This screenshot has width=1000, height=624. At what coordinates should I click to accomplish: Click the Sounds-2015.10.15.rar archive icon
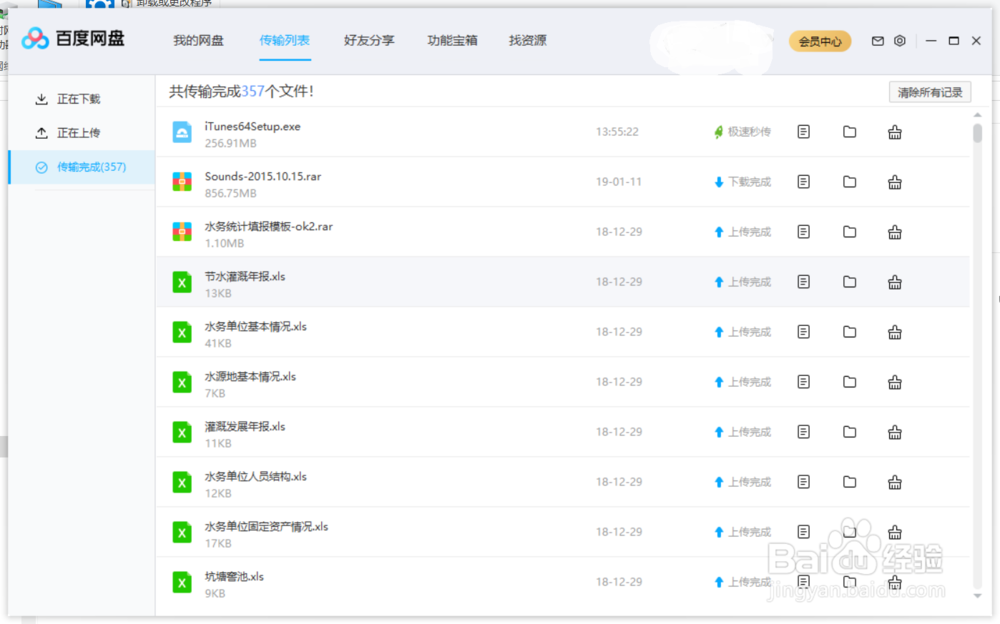(182, 182)
